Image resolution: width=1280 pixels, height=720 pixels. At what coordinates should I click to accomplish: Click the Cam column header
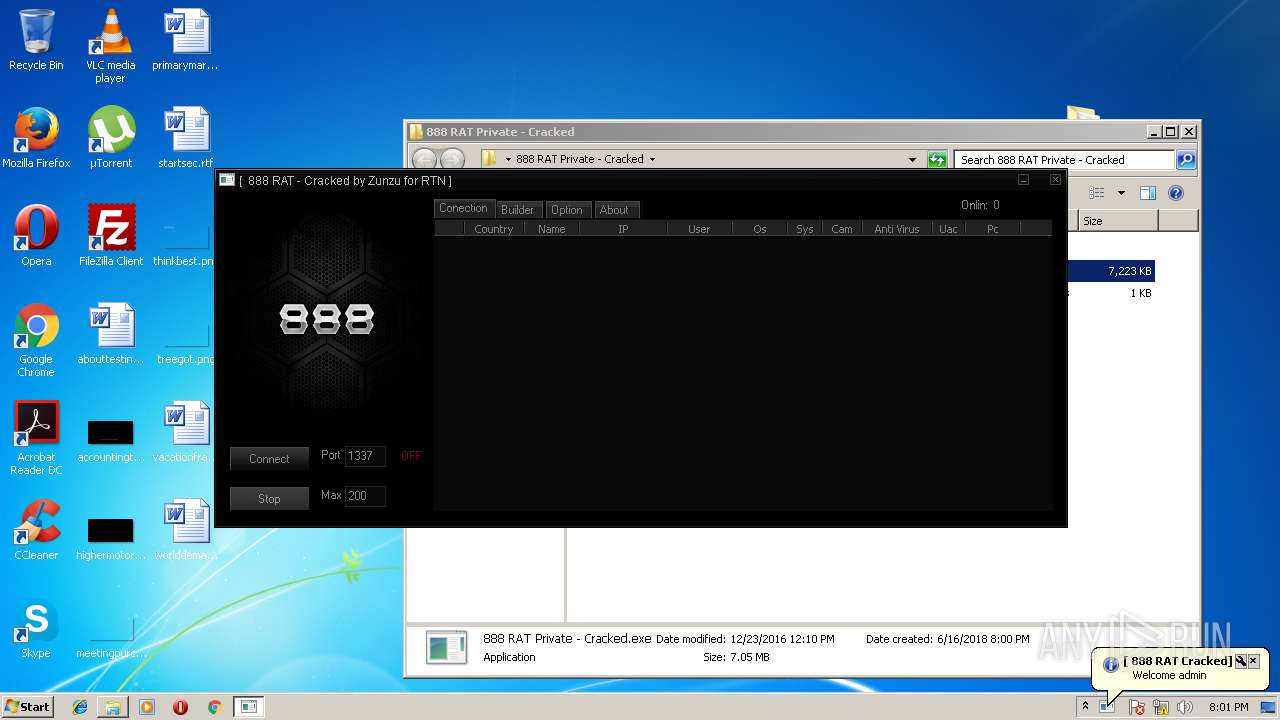point(842,229)
